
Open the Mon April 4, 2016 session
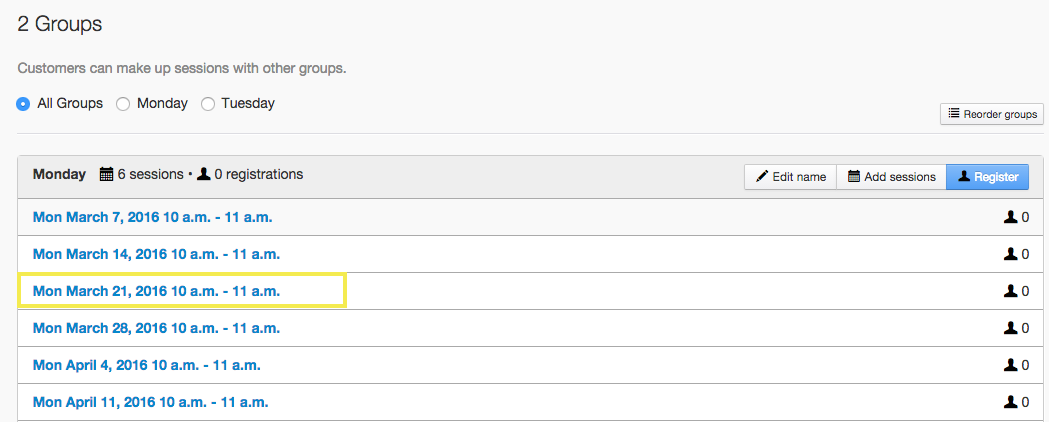[x=146, y=365]
